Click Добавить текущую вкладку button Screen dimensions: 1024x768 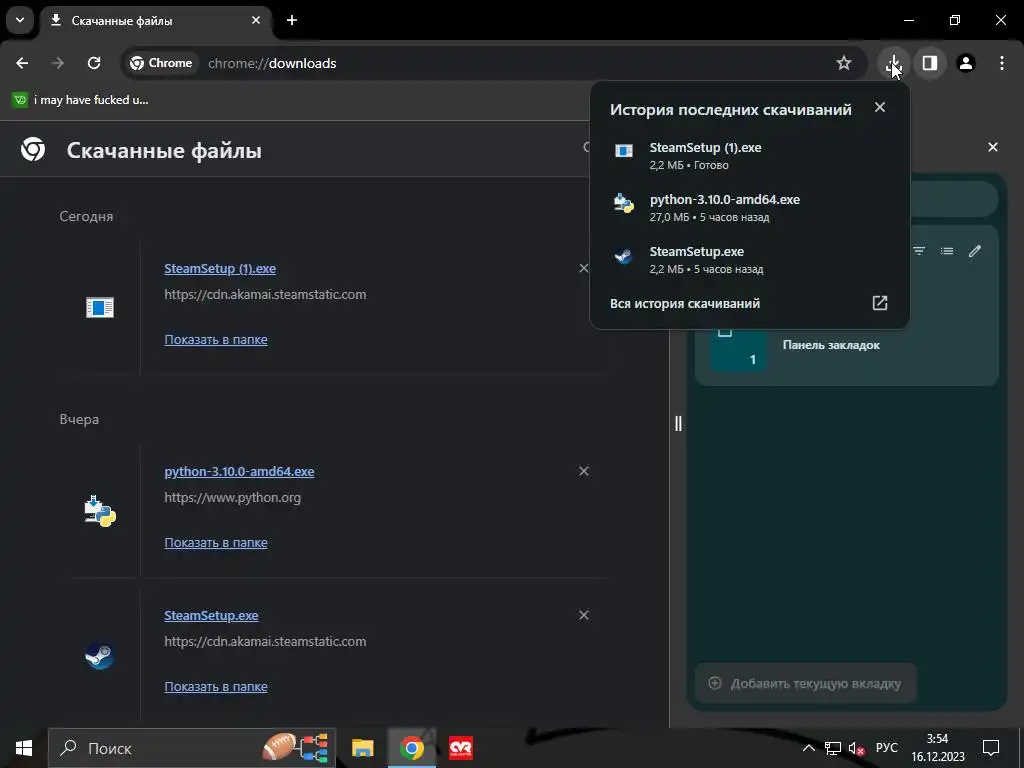pos(805,684)
